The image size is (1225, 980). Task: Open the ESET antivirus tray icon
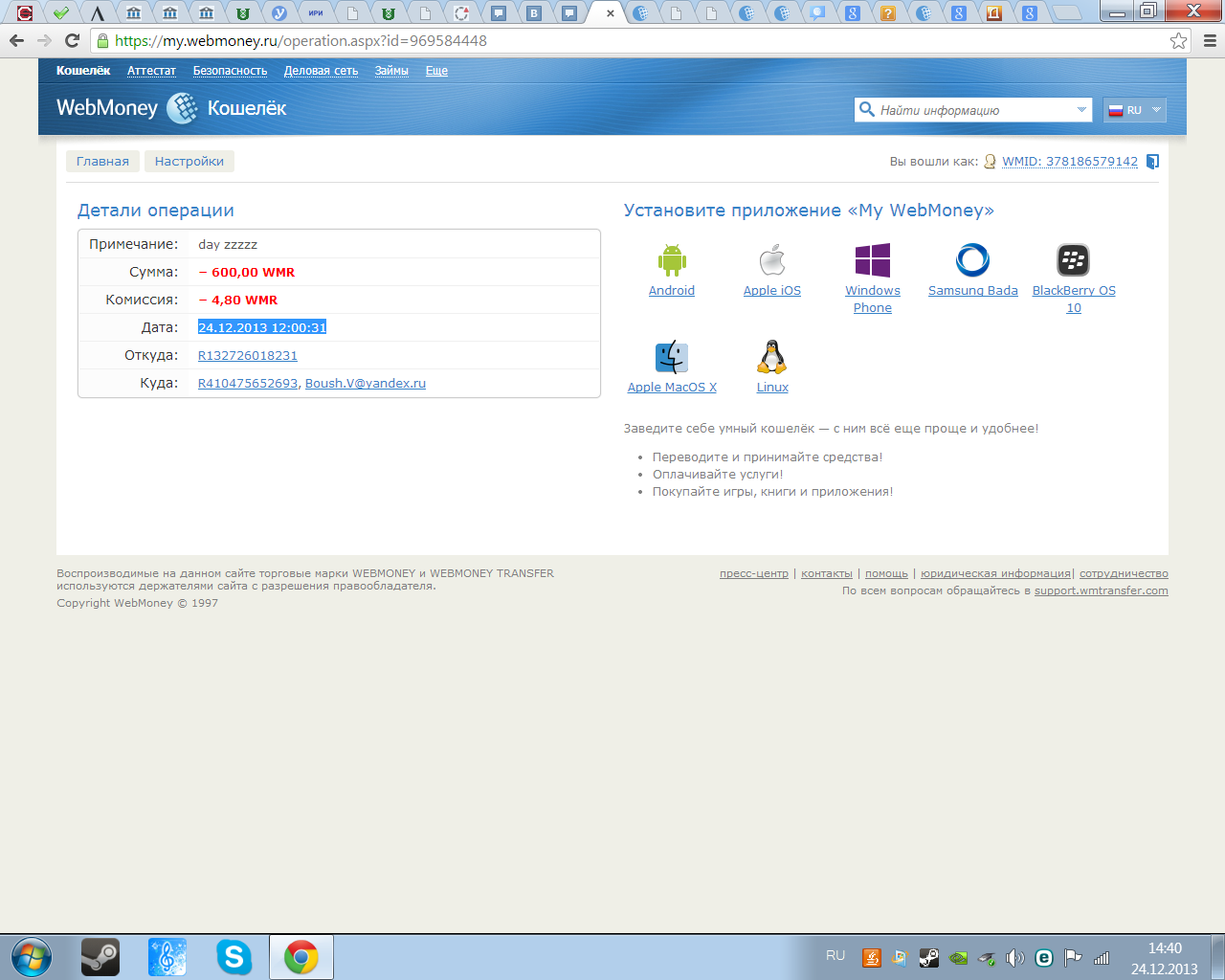(x=1044, y=957)
